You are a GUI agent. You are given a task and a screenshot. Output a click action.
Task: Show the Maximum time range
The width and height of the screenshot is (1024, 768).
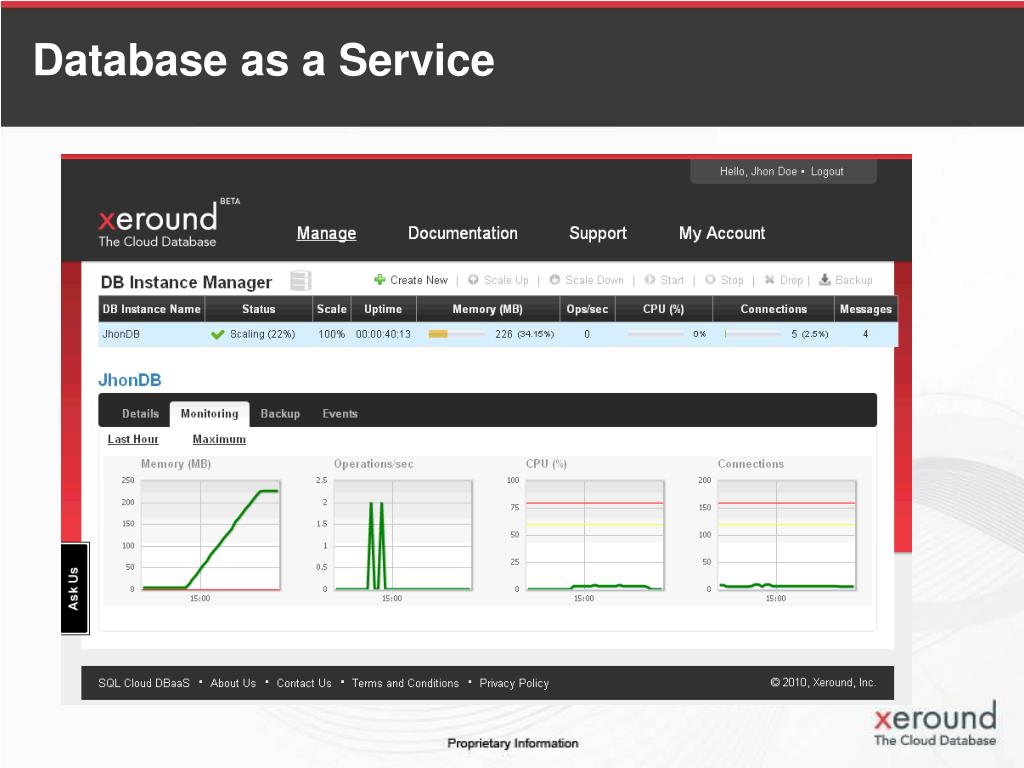click(x=219, y=439)
